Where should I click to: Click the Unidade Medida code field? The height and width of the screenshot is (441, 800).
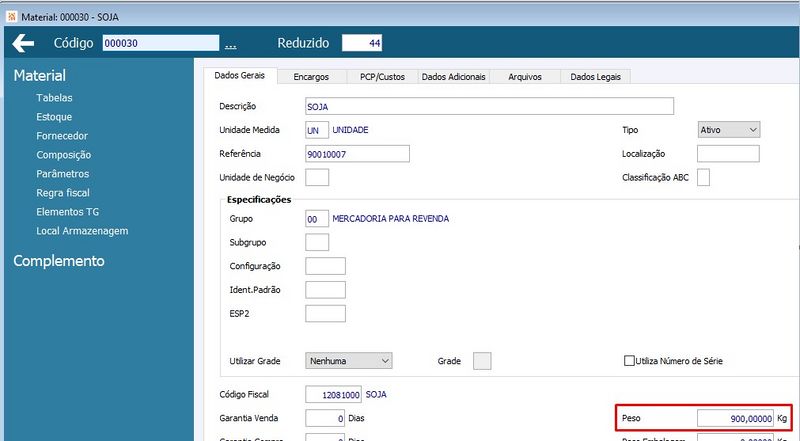tap(317, 130)
